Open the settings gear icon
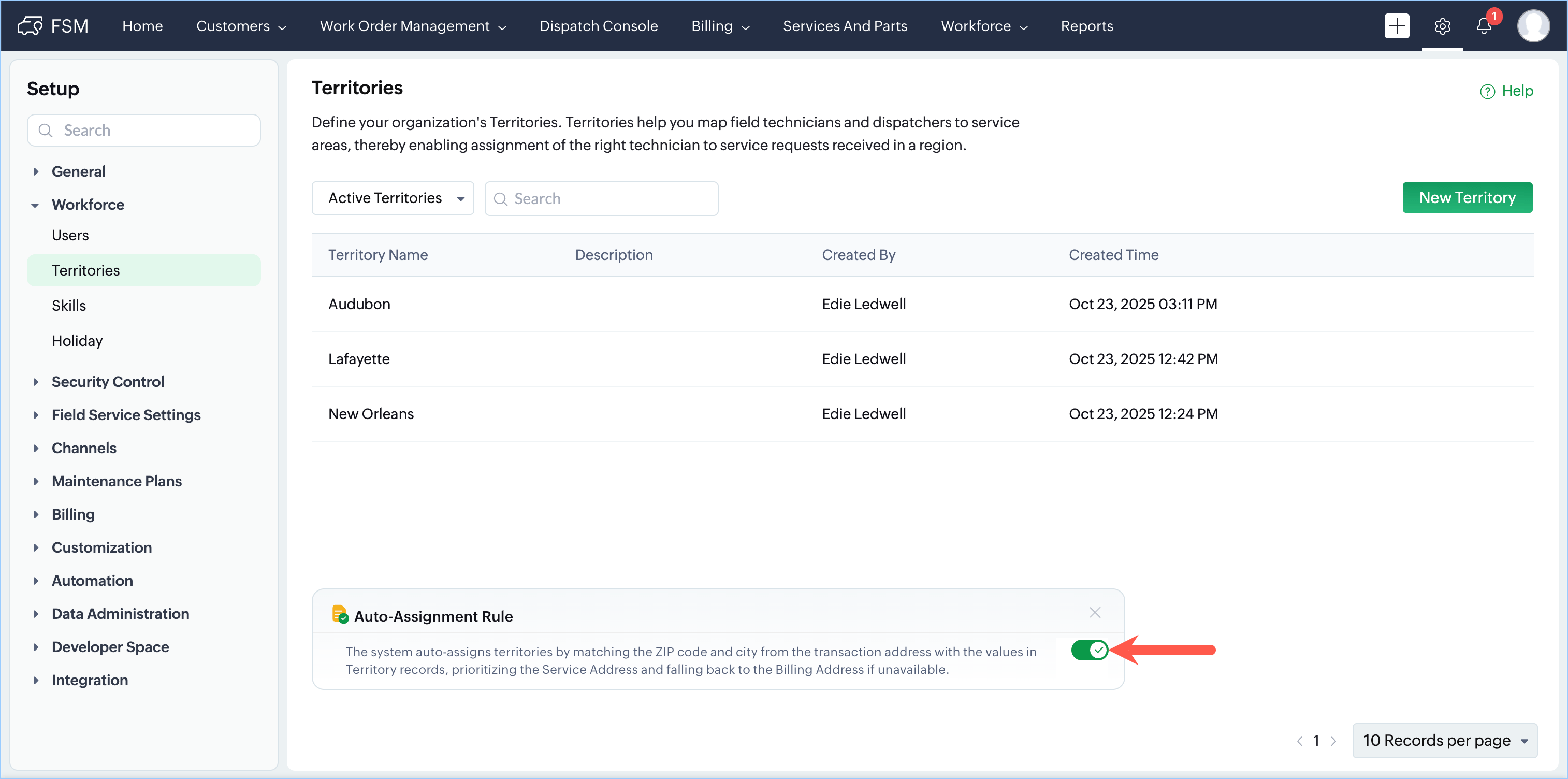This screenshot has height=779, width=1568. pyautogui.click(x=1442, y=26)
